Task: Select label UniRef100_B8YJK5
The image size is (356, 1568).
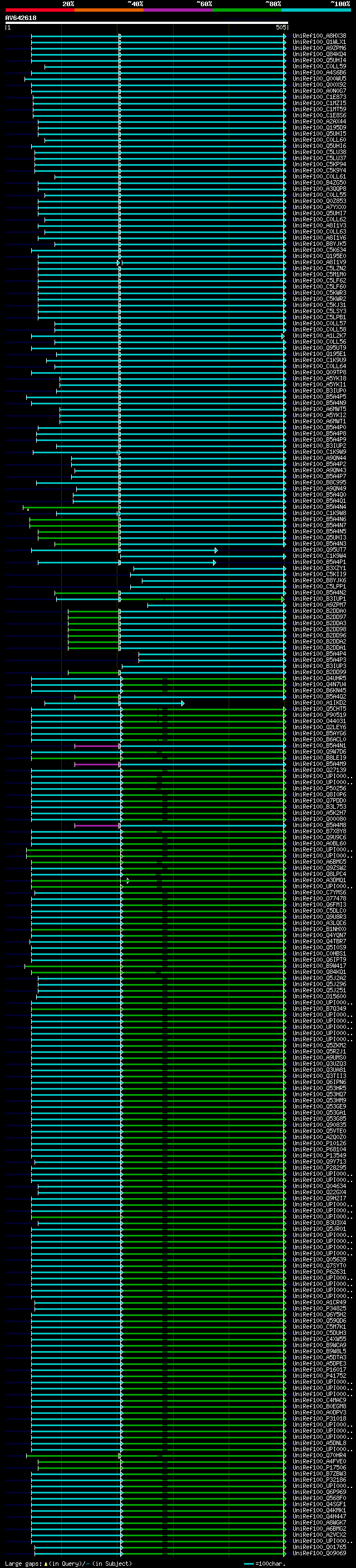Action: 319,244
